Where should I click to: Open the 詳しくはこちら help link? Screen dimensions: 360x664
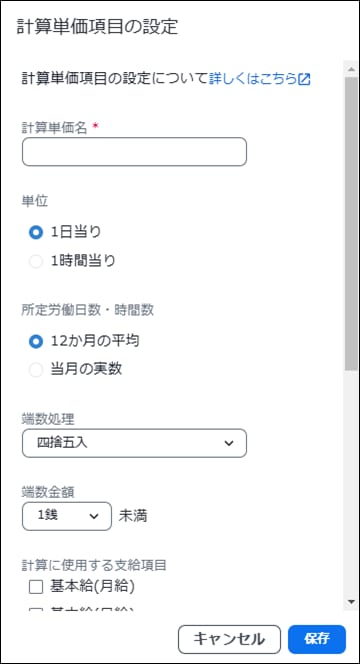point(253,79)
